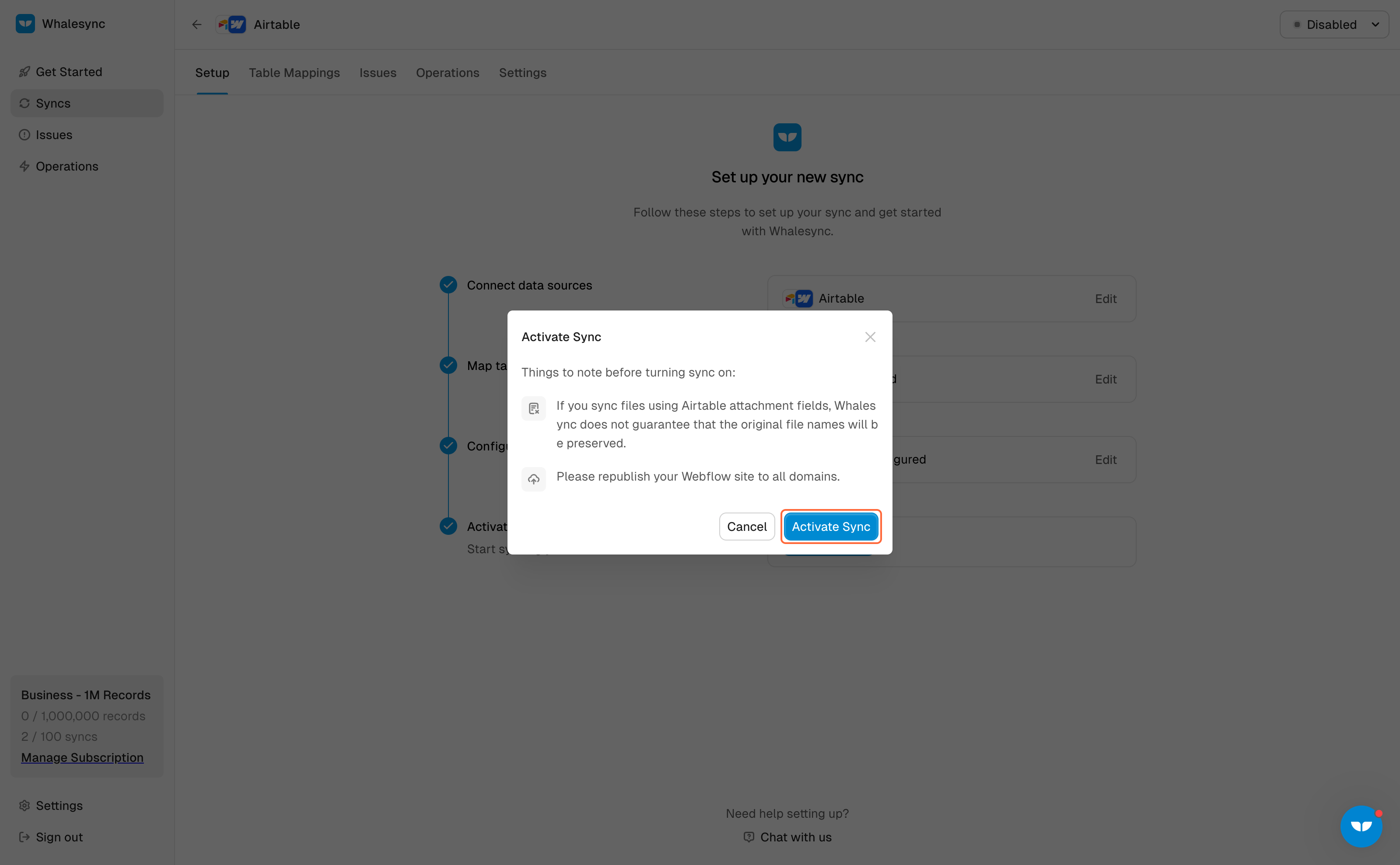
Task: Click the Whalesync brand name in sidebar
Action: click(74, 24)
